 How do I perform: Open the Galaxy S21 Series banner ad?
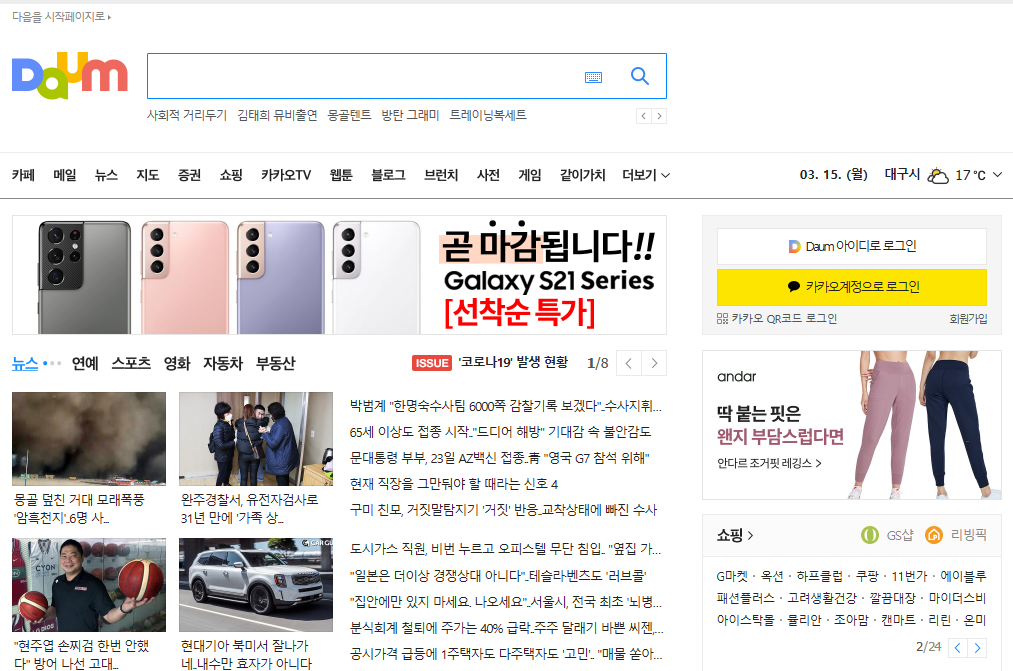339,275
